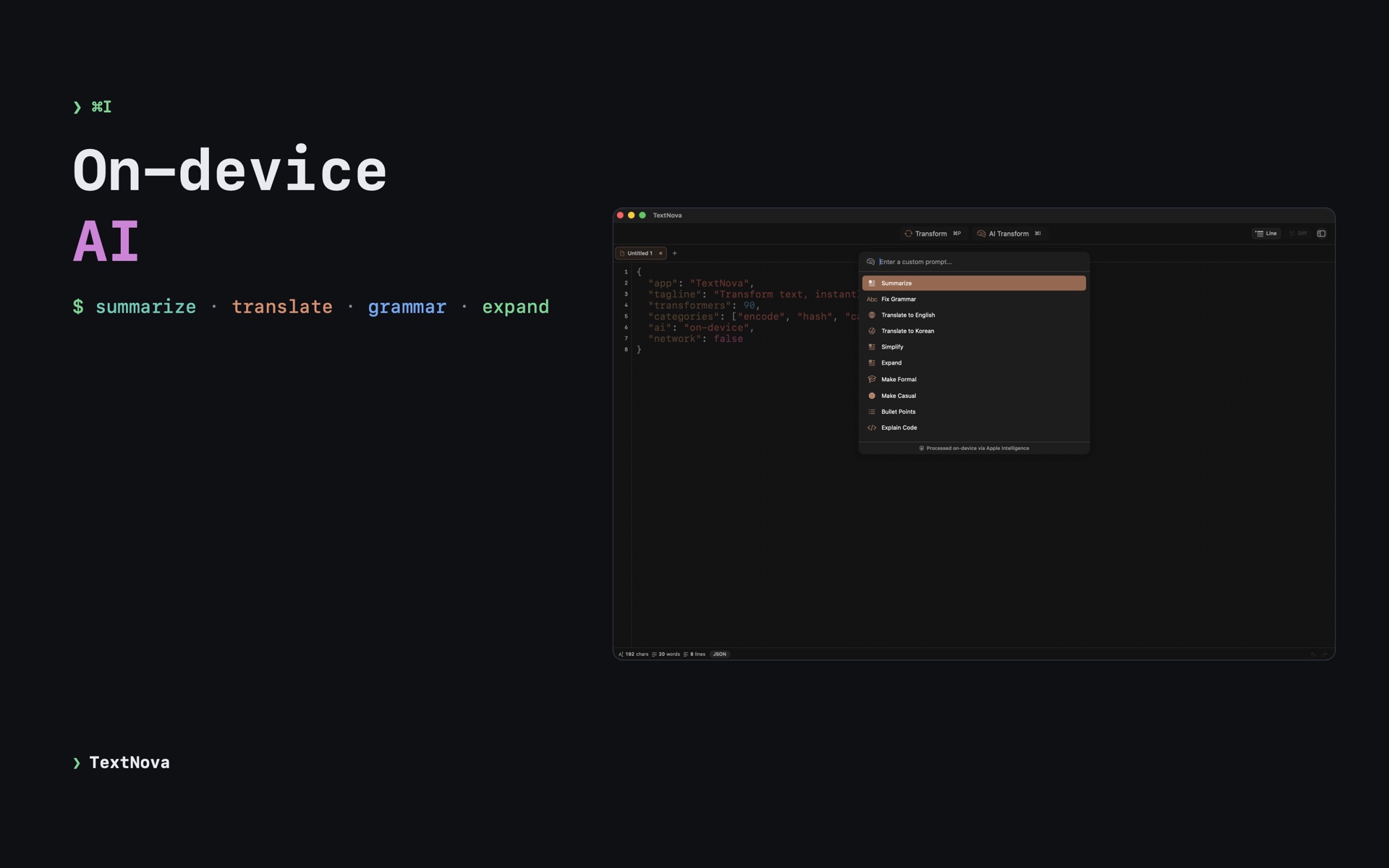
Task: Click the redo arrow in status bar
Action: (1325, 654)
